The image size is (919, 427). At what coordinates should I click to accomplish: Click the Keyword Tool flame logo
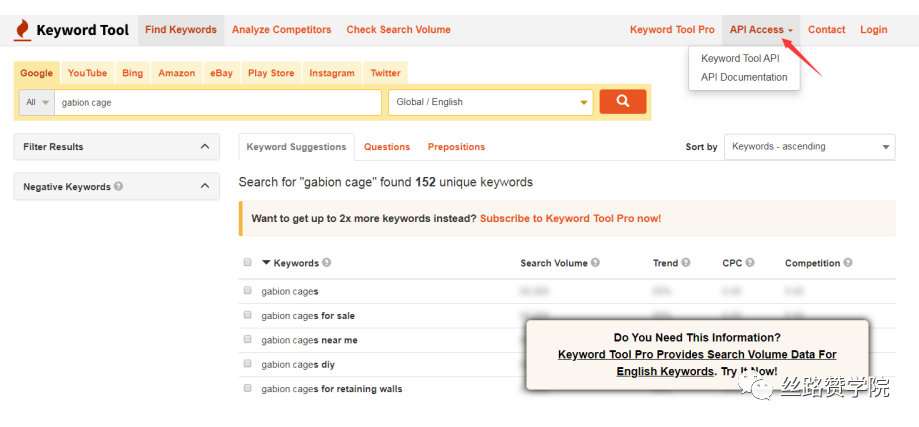(22, 30)
